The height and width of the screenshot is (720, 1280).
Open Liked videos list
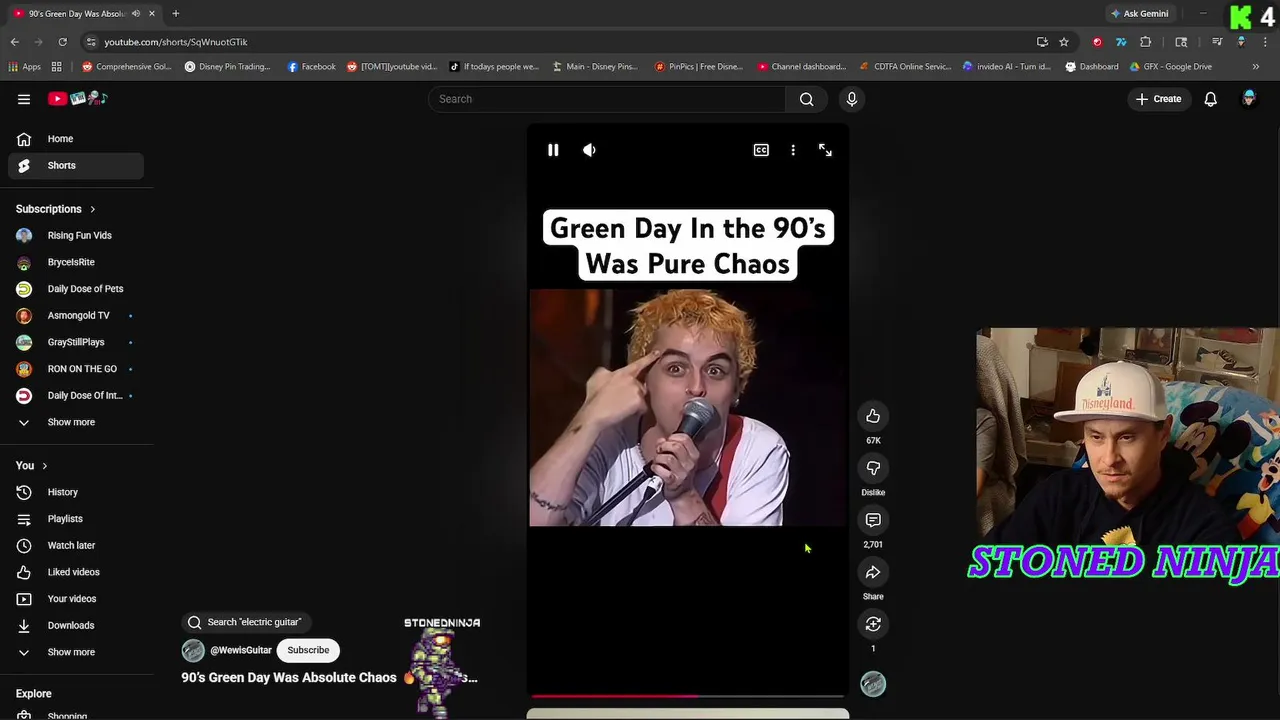[76, 572]
